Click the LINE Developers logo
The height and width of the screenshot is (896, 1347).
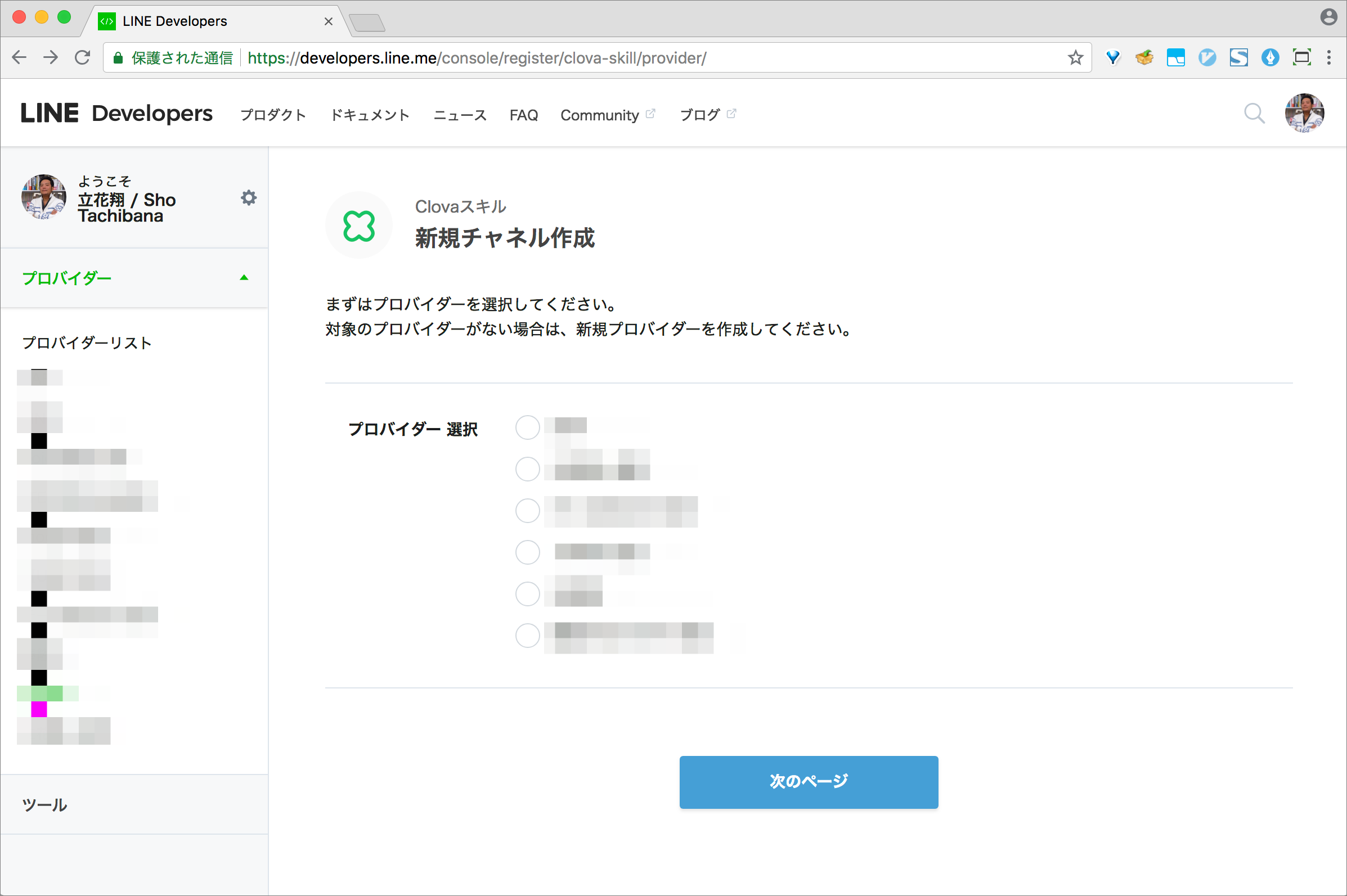click(x=116, y=113)
